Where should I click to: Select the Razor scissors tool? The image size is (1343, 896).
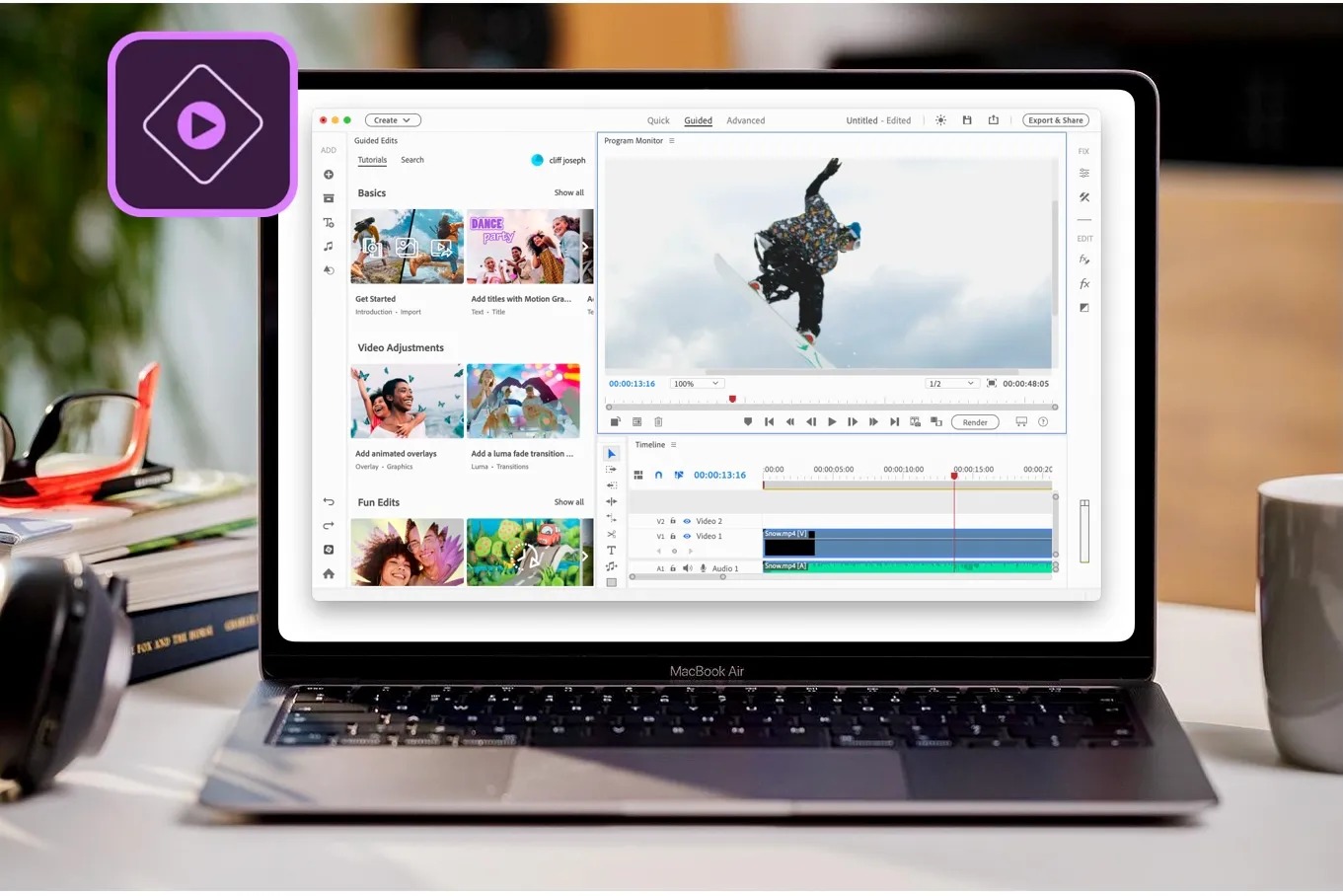tap(612, 534)
